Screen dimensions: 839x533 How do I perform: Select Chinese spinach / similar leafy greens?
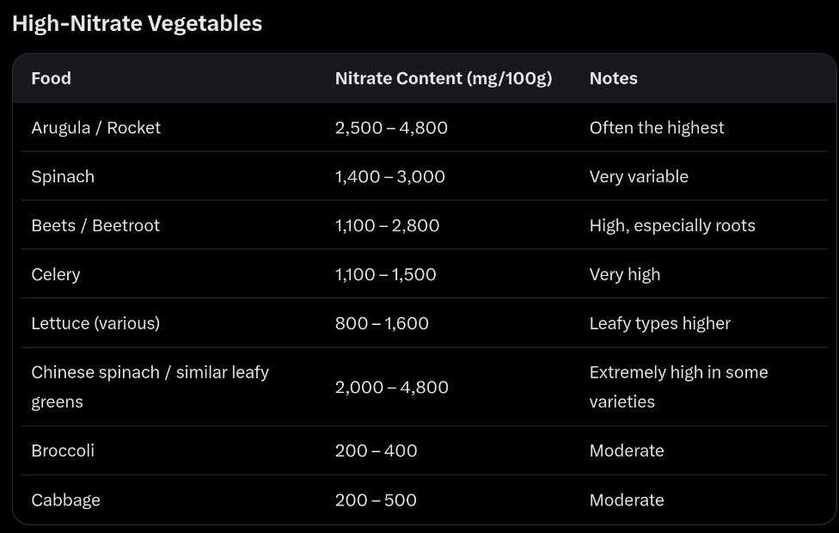[x=150, y=387]
